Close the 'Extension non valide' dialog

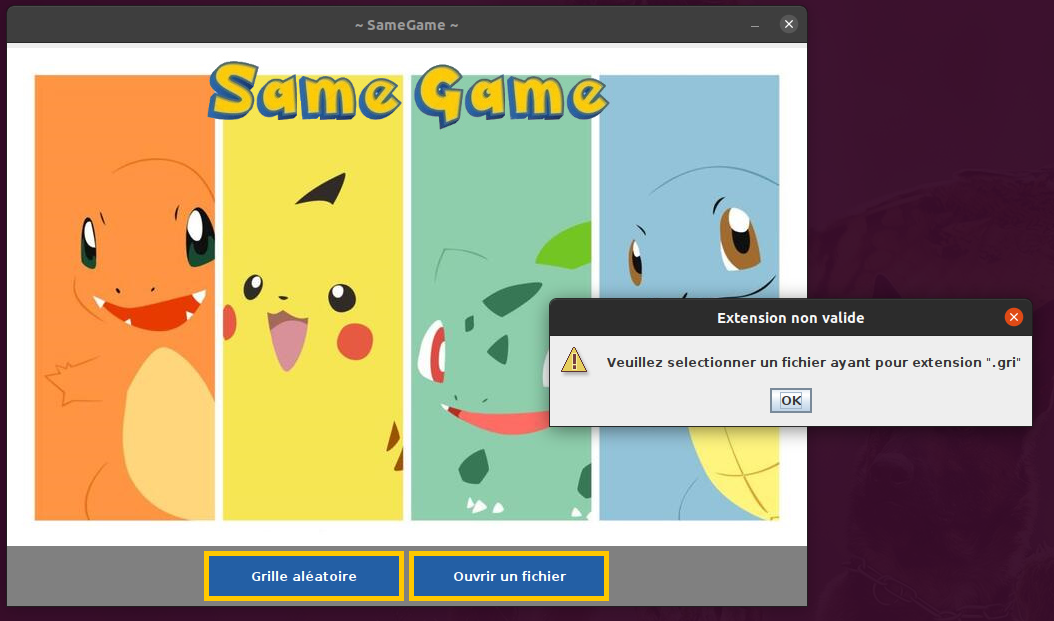(1014, 318)
